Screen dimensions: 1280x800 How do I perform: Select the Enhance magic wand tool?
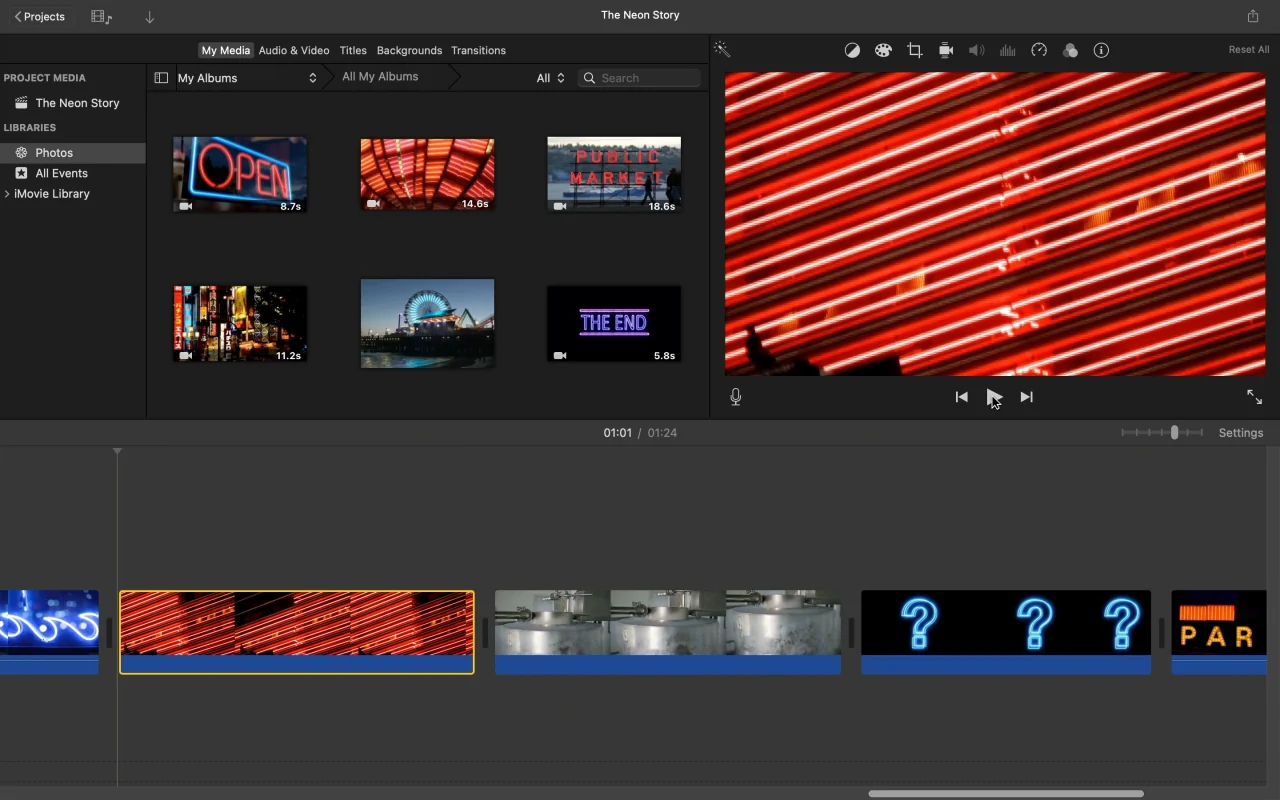721,49
